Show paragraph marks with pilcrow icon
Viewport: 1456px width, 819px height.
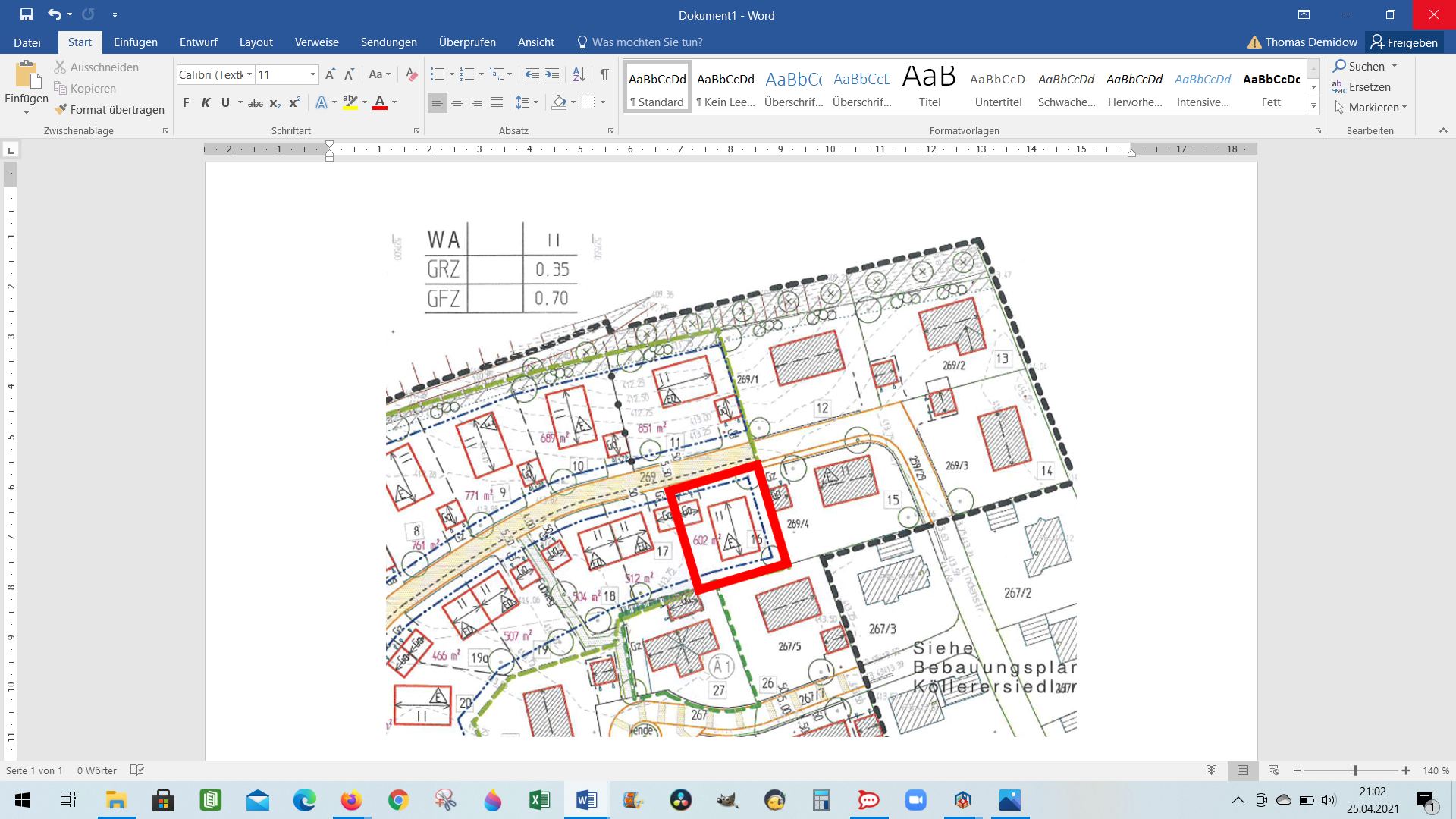(604, 74)
